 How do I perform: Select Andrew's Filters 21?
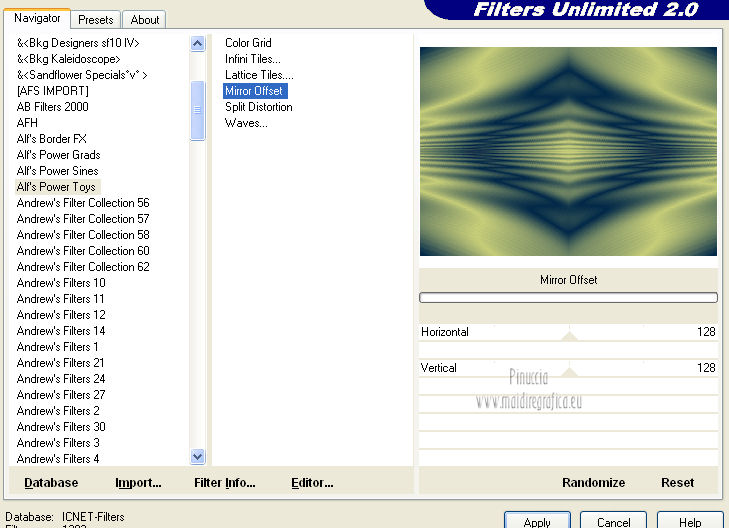(60, 363)
